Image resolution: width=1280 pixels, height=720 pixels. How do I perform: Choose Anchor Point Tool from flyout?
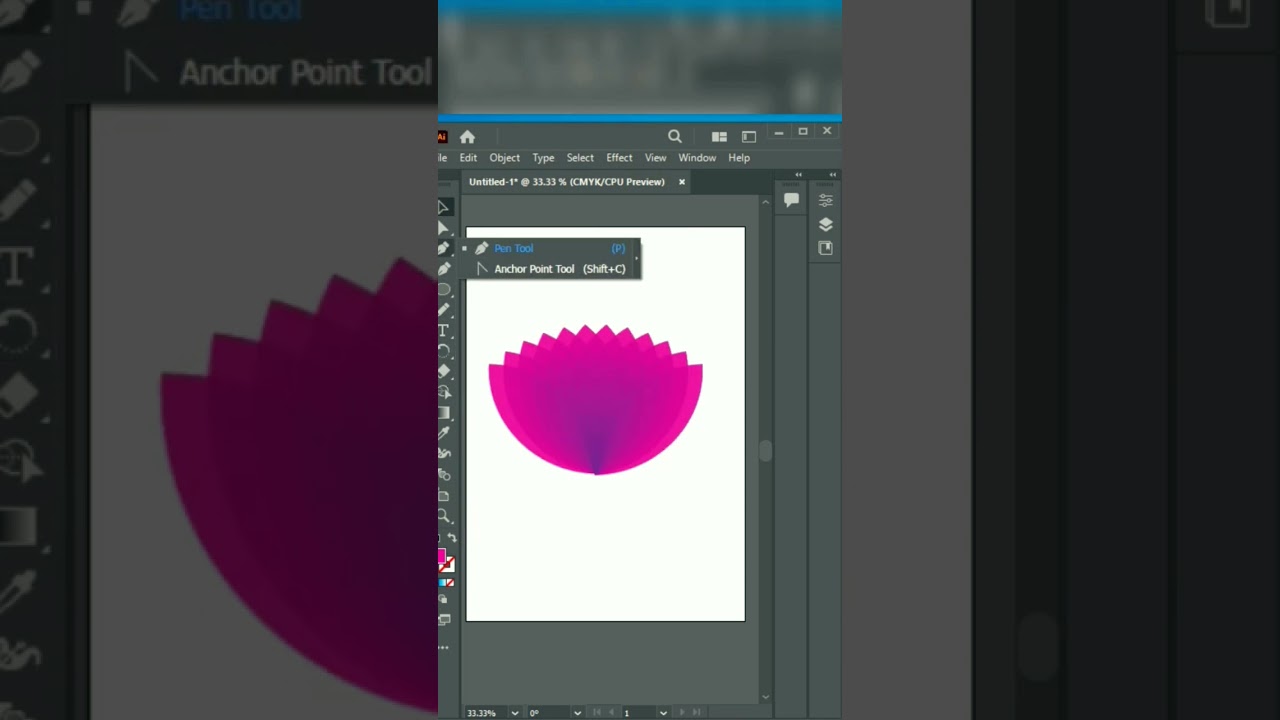pos(549,269)
